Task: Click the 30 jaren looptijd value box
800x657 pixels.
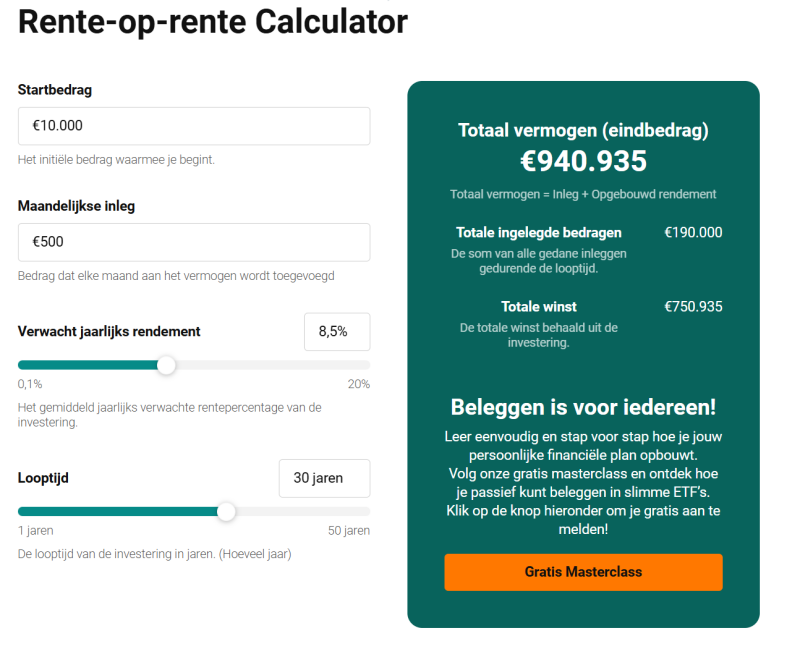Action: [324, 478]
